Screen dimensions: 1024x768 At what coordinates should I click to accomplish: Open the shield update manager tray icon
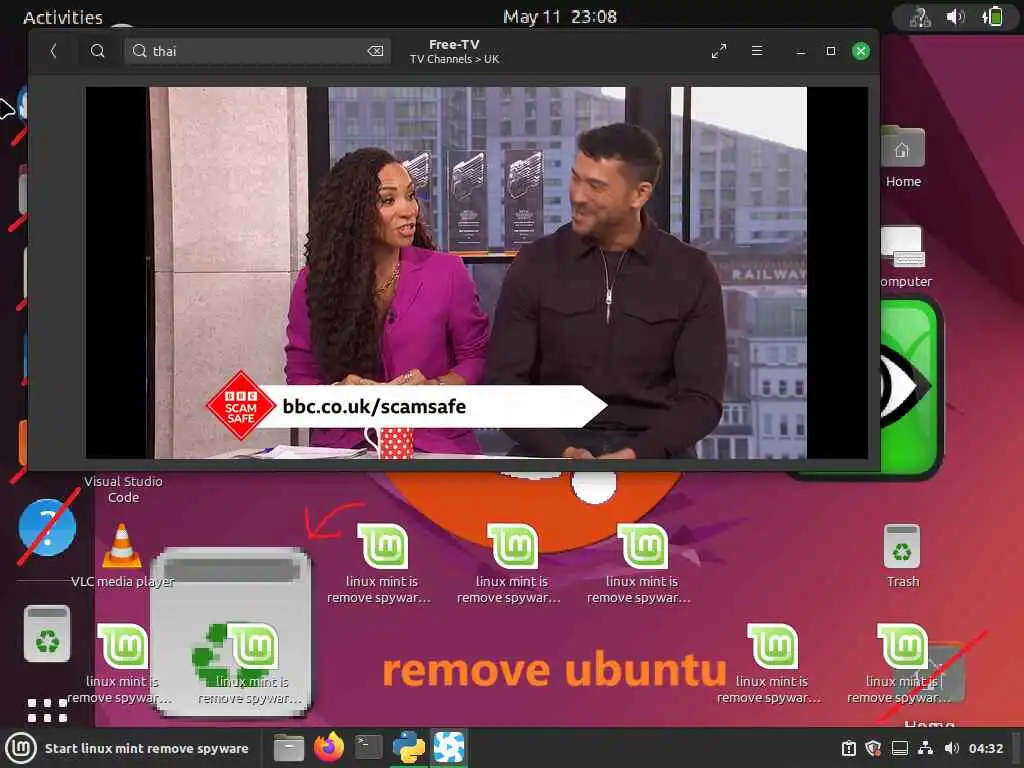873,748
